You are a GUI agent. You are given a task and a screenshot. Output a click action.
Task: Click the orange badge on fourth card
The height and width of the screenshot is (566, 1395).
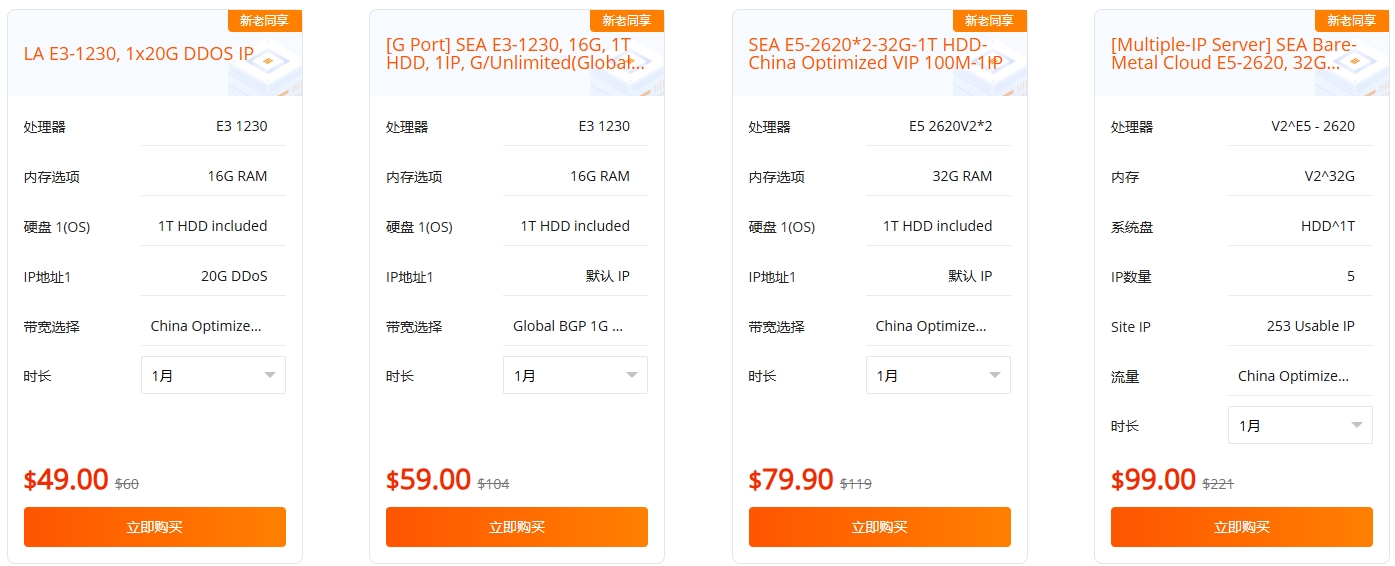click(1352, 20)
